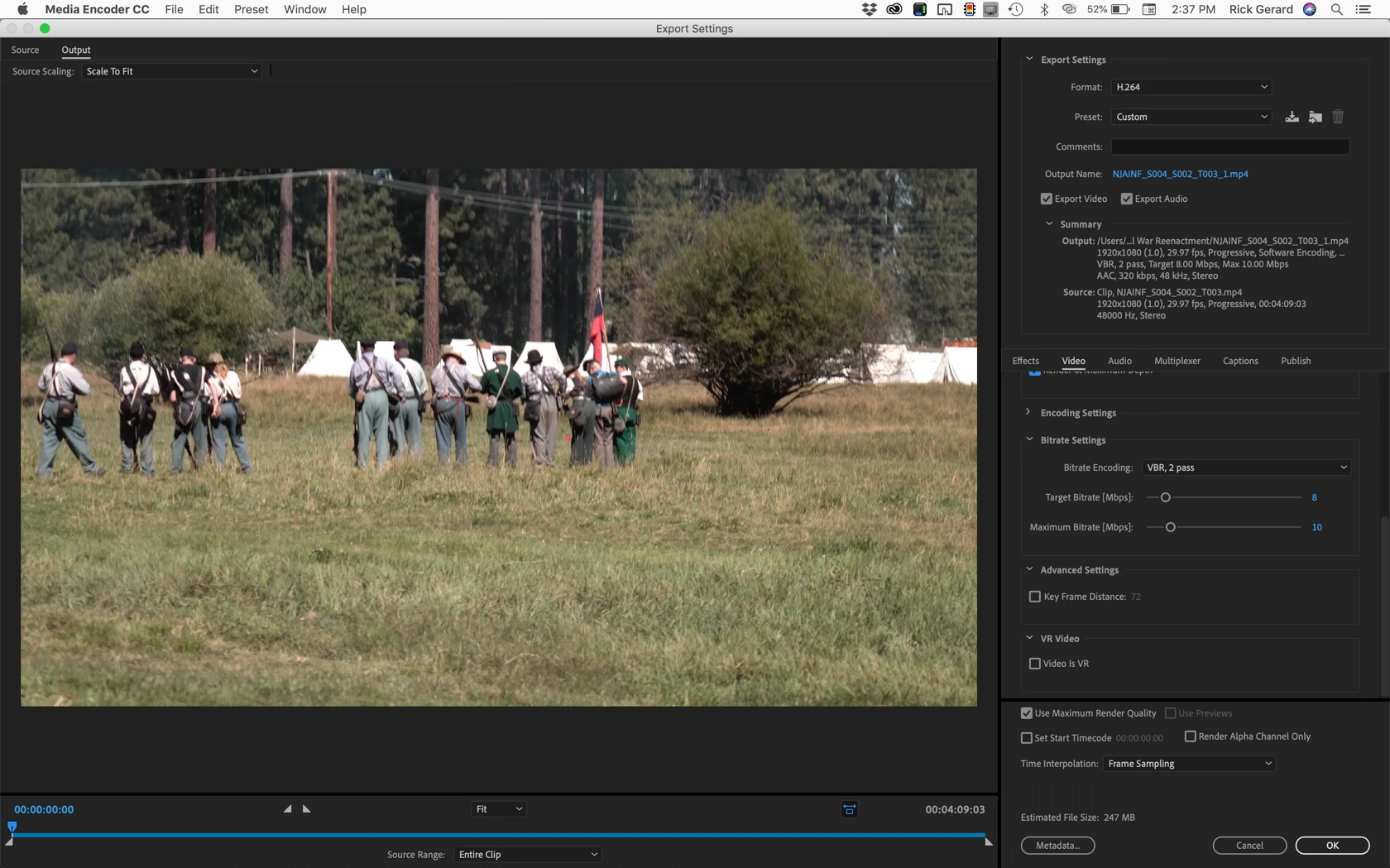Click output name NJAINF_S004_S002_T003_1.mp4 link
The height and width of the screenshot is (868, 1390).
click(1180, 174)
